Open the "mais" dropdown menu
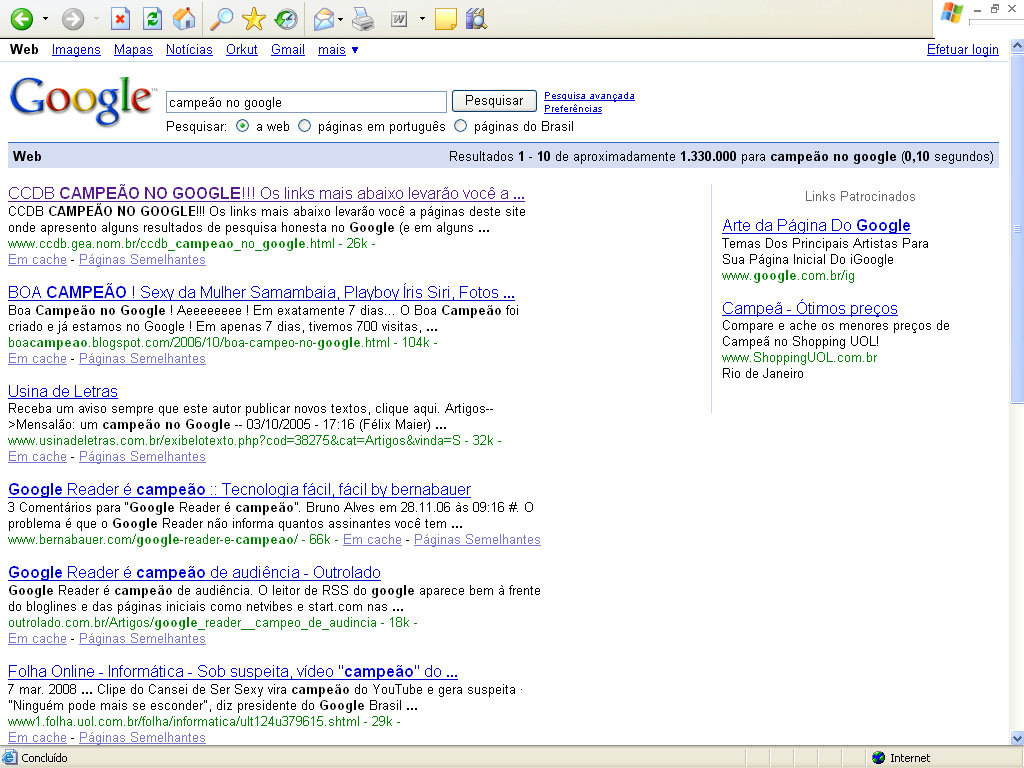Viewport: 1024px width, 768px height. pyautogui.click(x=338, y=50)
